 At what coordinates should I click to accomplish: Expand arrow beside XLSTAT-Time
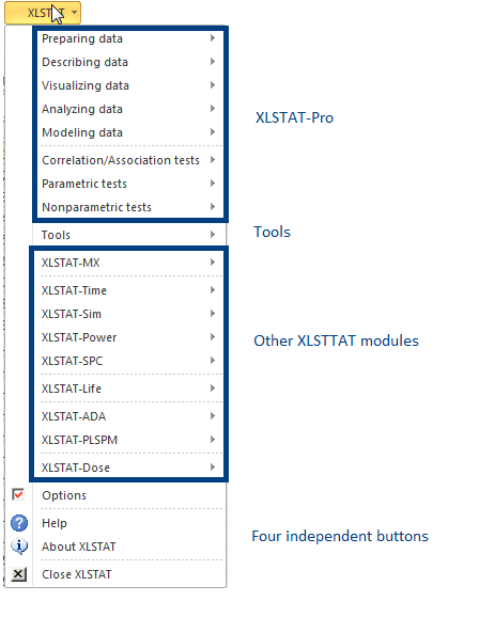tap(212, 290)
